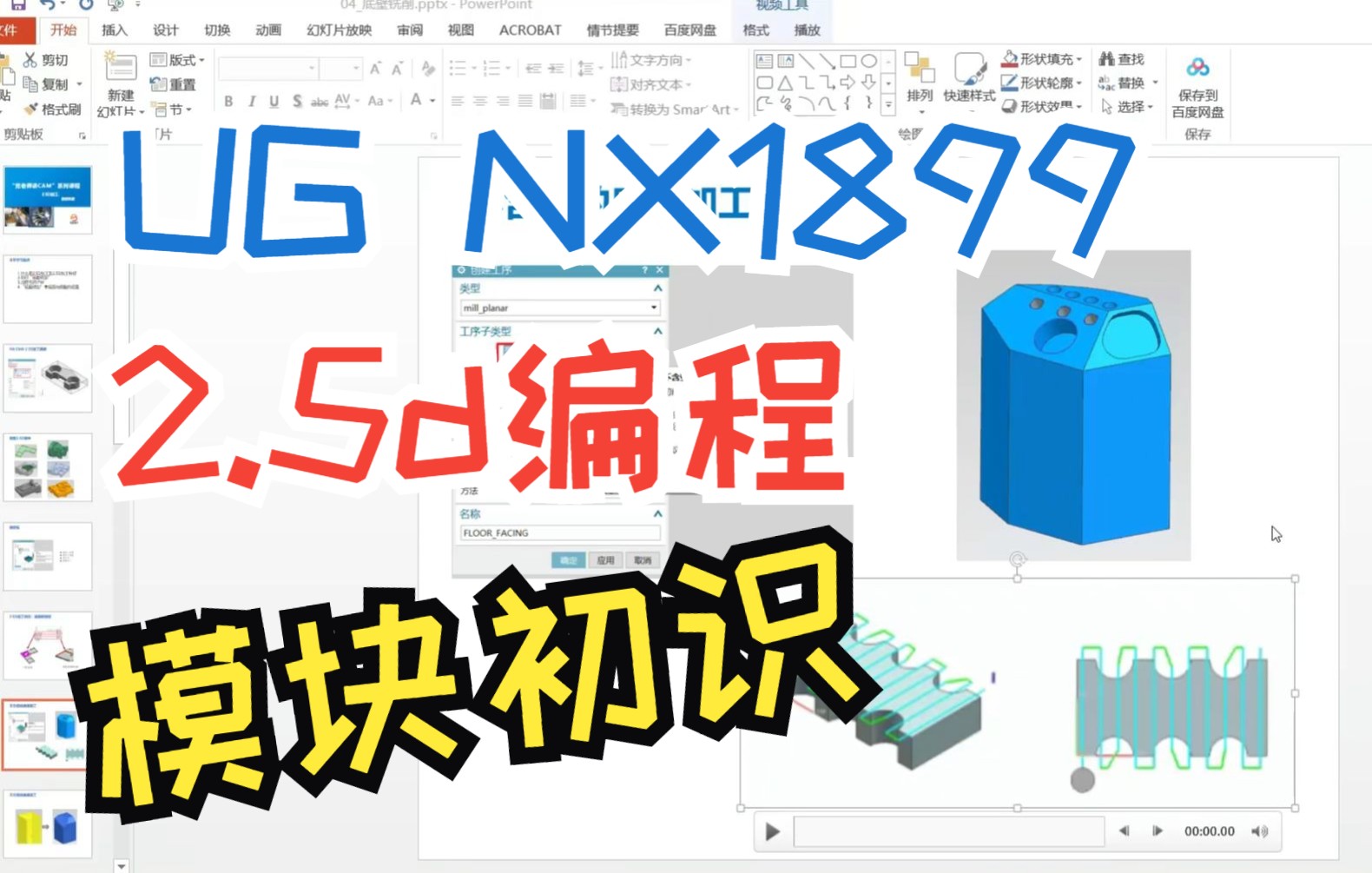Select the triangle shape in gallery

pos(785,83)
